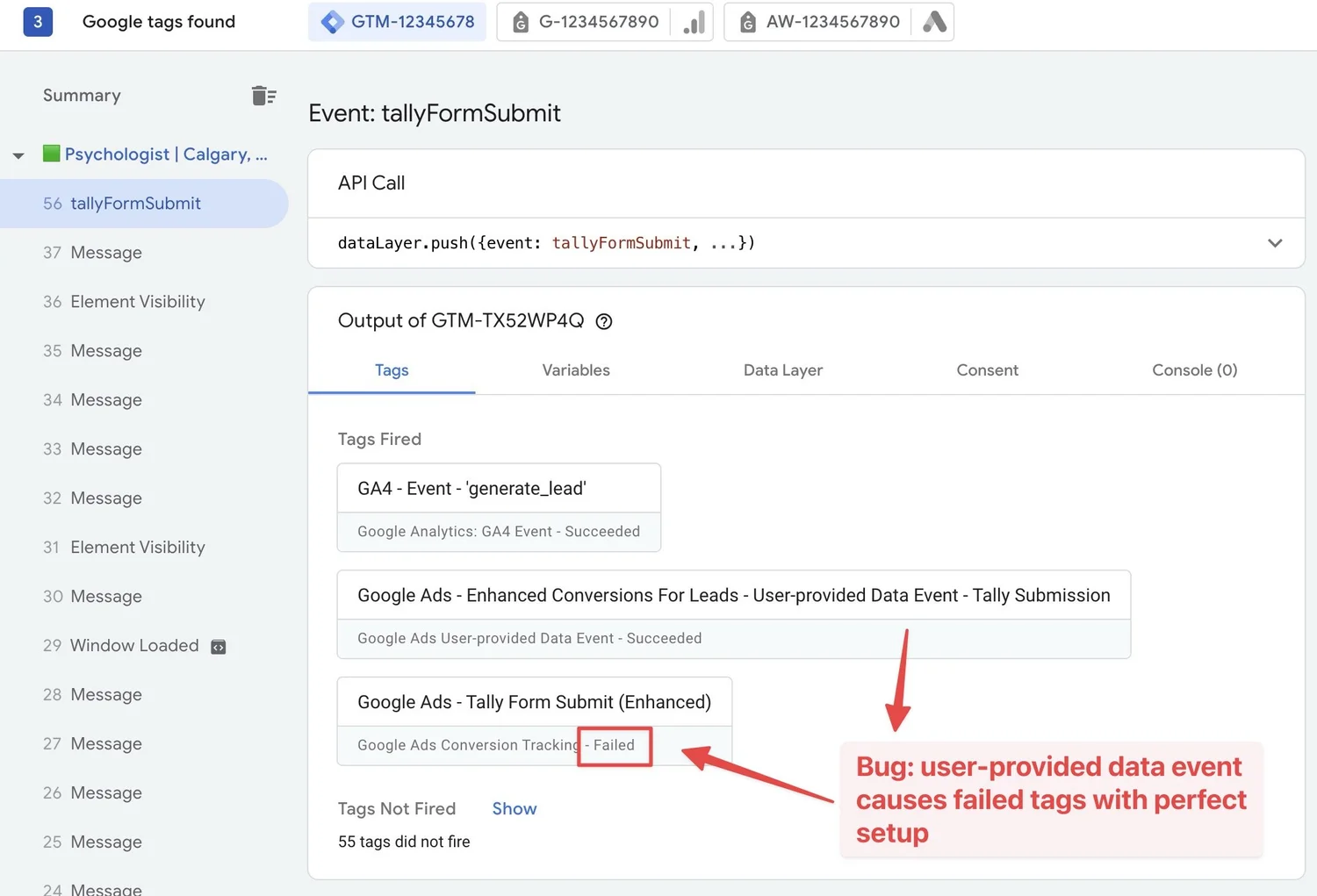
Task: Select the 37 Message event
Action: 105,253
